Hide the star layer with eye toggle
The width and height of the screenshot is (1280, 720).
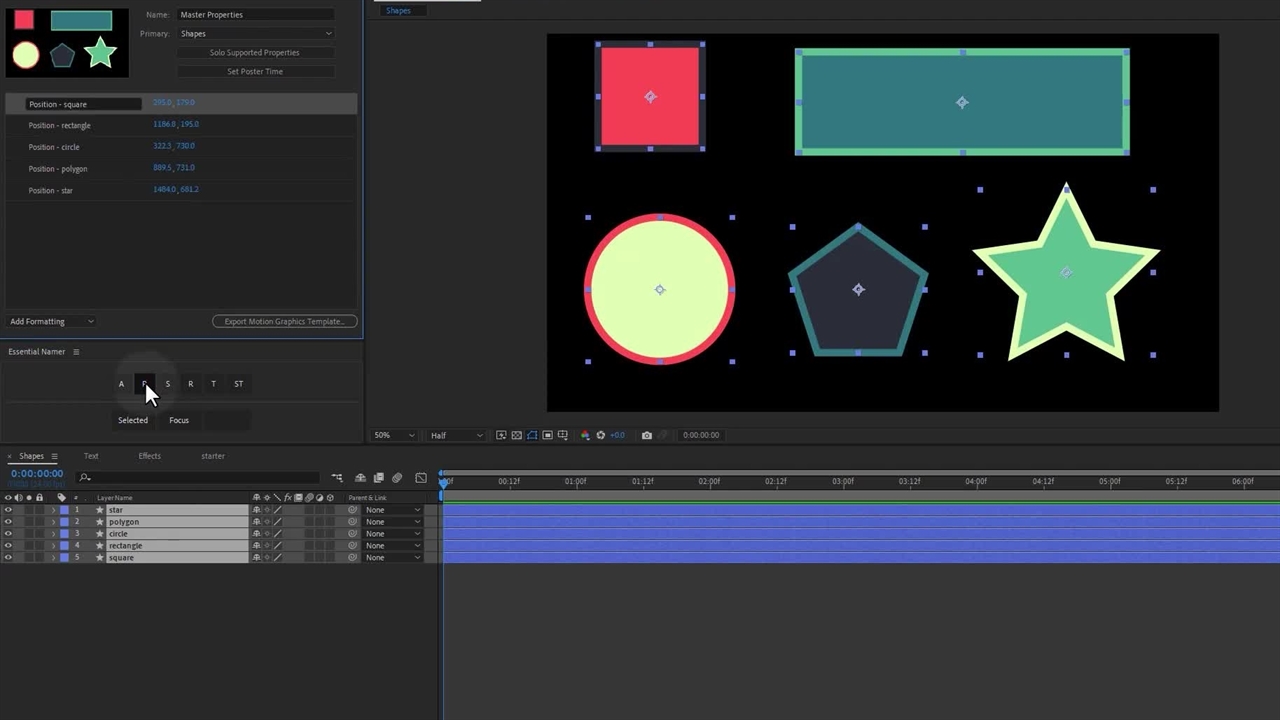coord(8,510)
